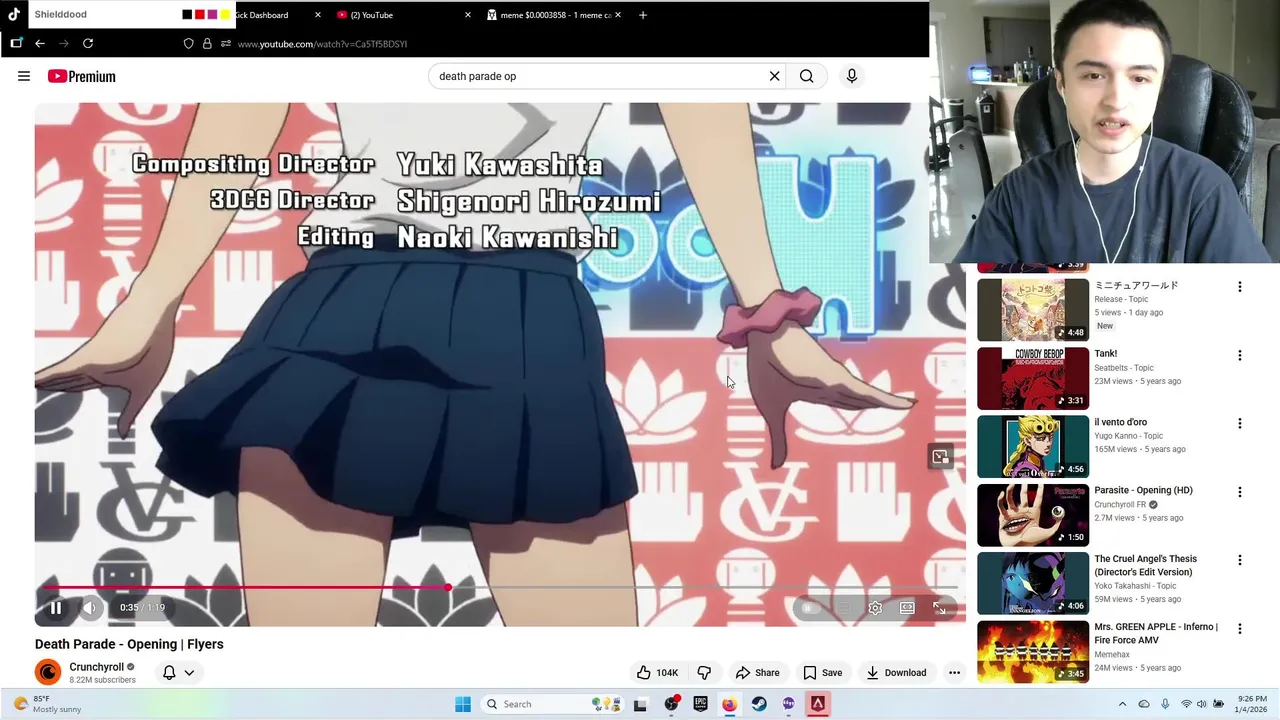Play Parasite - Opening (HD) recommendation
The width and height of the screenshot is (1280, 720).
[1033, 515]
